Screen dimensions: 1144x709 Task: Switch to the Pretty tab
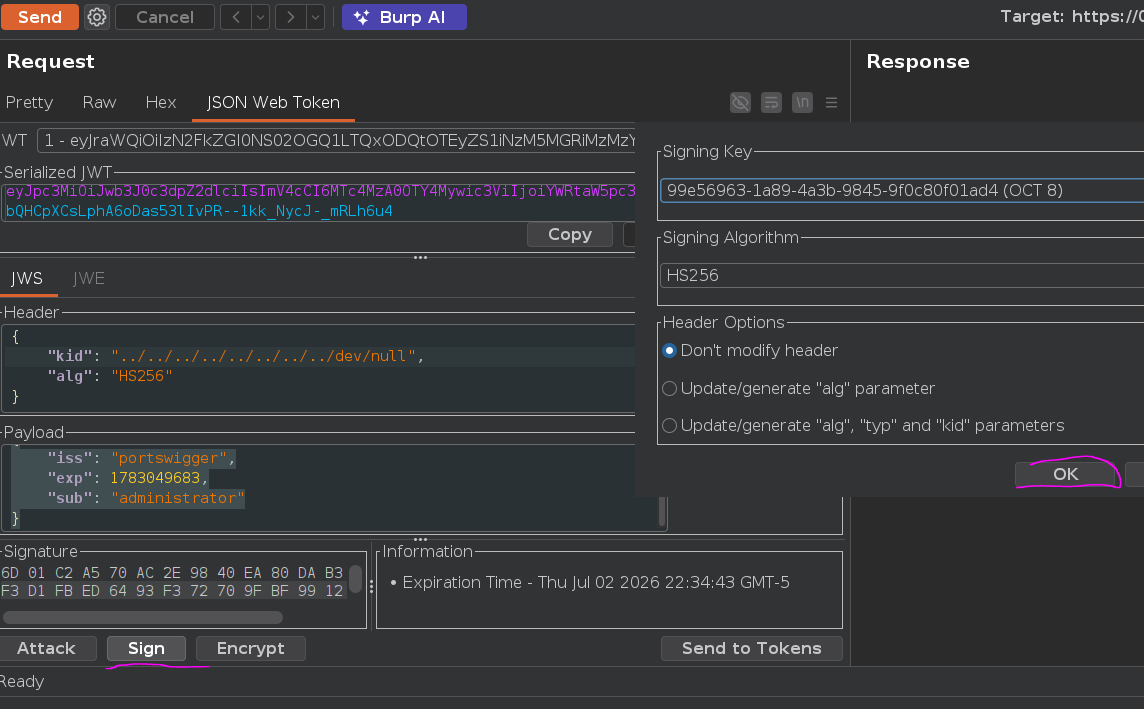click(29, 102)
